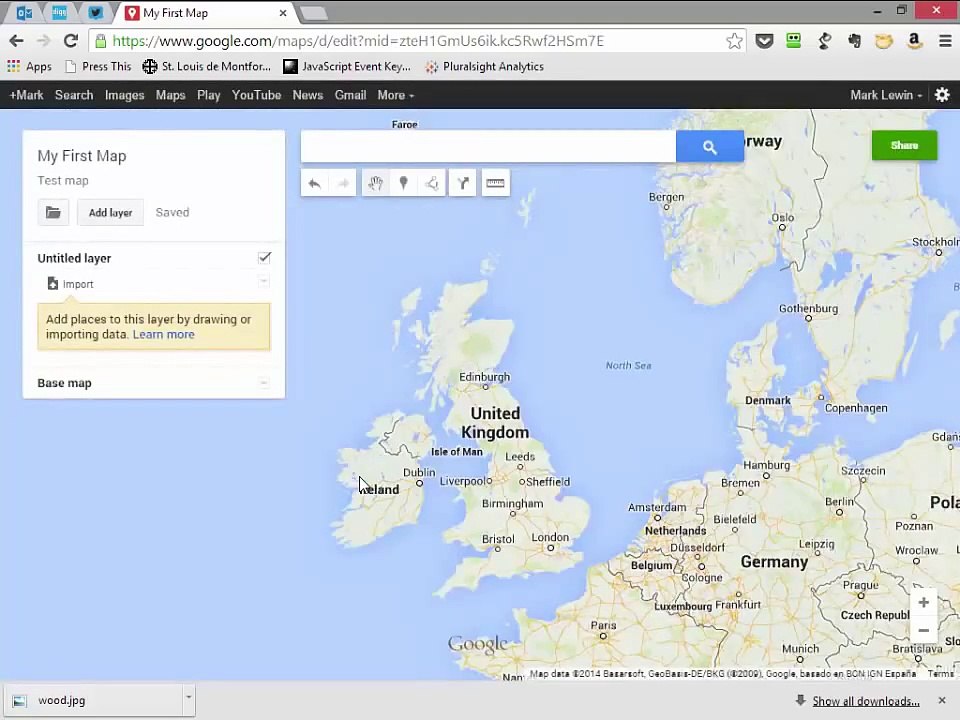Open the folder icon button in map panel
Viewport: 960px width, 720px height.
pyautogui.click(x=53, y=212)
